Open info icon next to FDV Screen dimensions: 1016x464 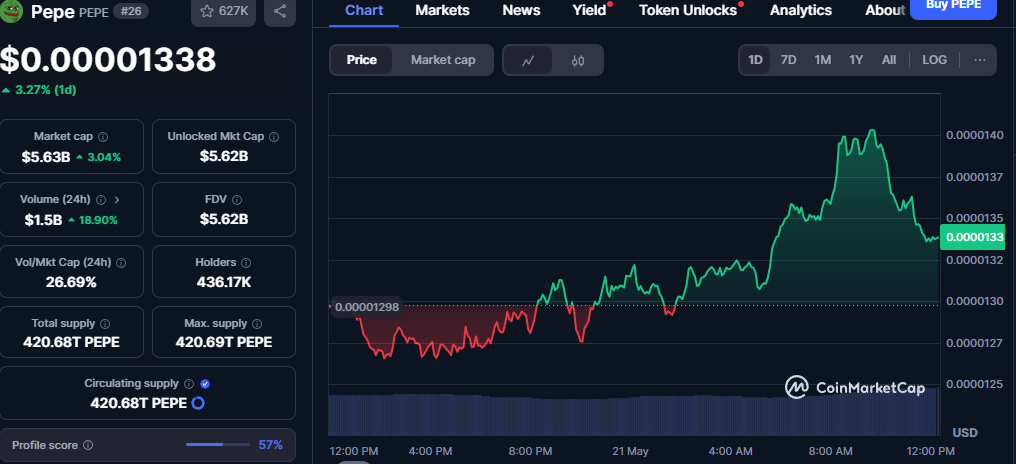click(x=237, y=200)
